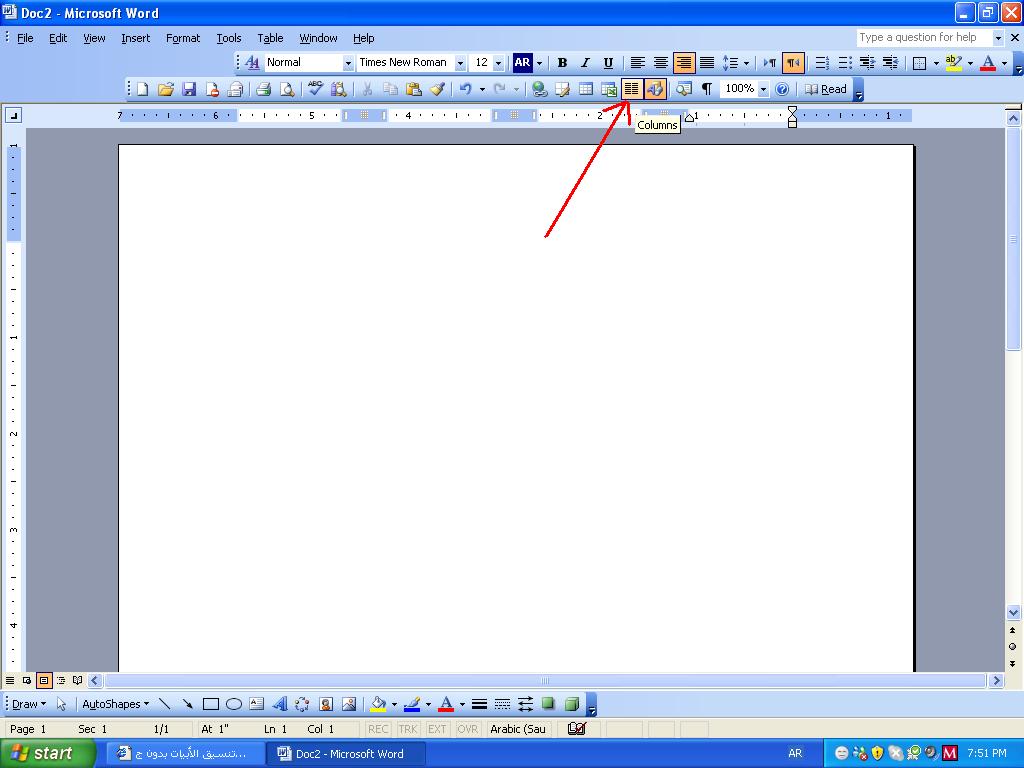1024x768 pixels.
Task: Expand the Line Spacing dropdown arrow
Action: tap(746, 63)
